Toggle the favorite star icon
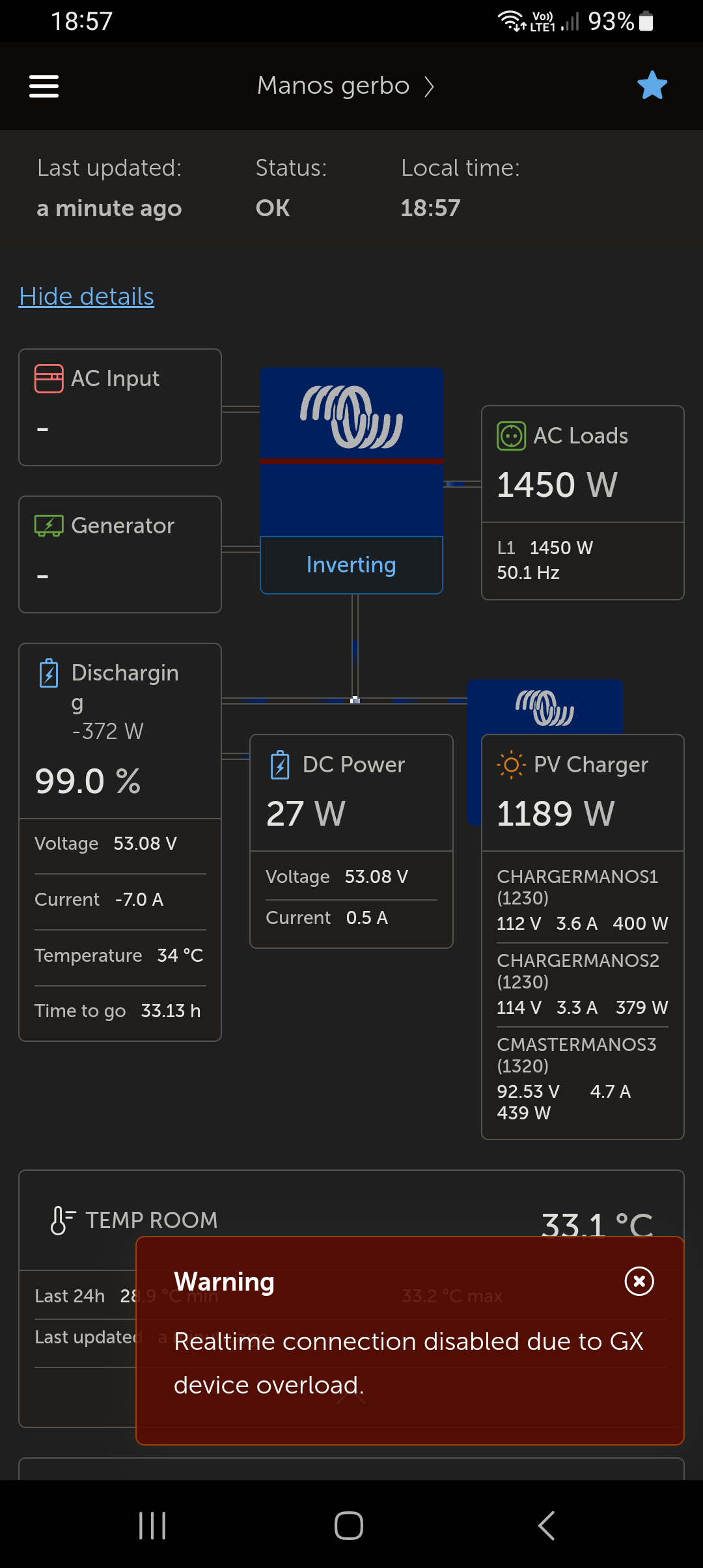 point(652,85)
